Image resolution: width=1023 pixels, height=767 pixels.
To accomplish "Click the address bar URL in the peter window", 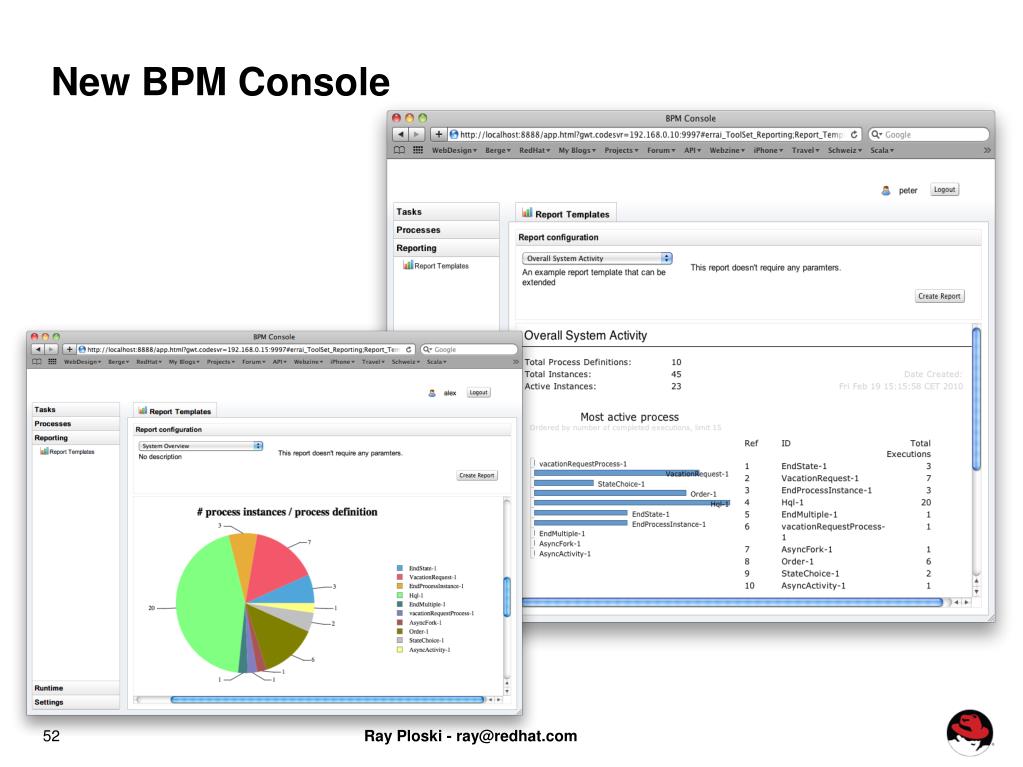I will point(650,134).
